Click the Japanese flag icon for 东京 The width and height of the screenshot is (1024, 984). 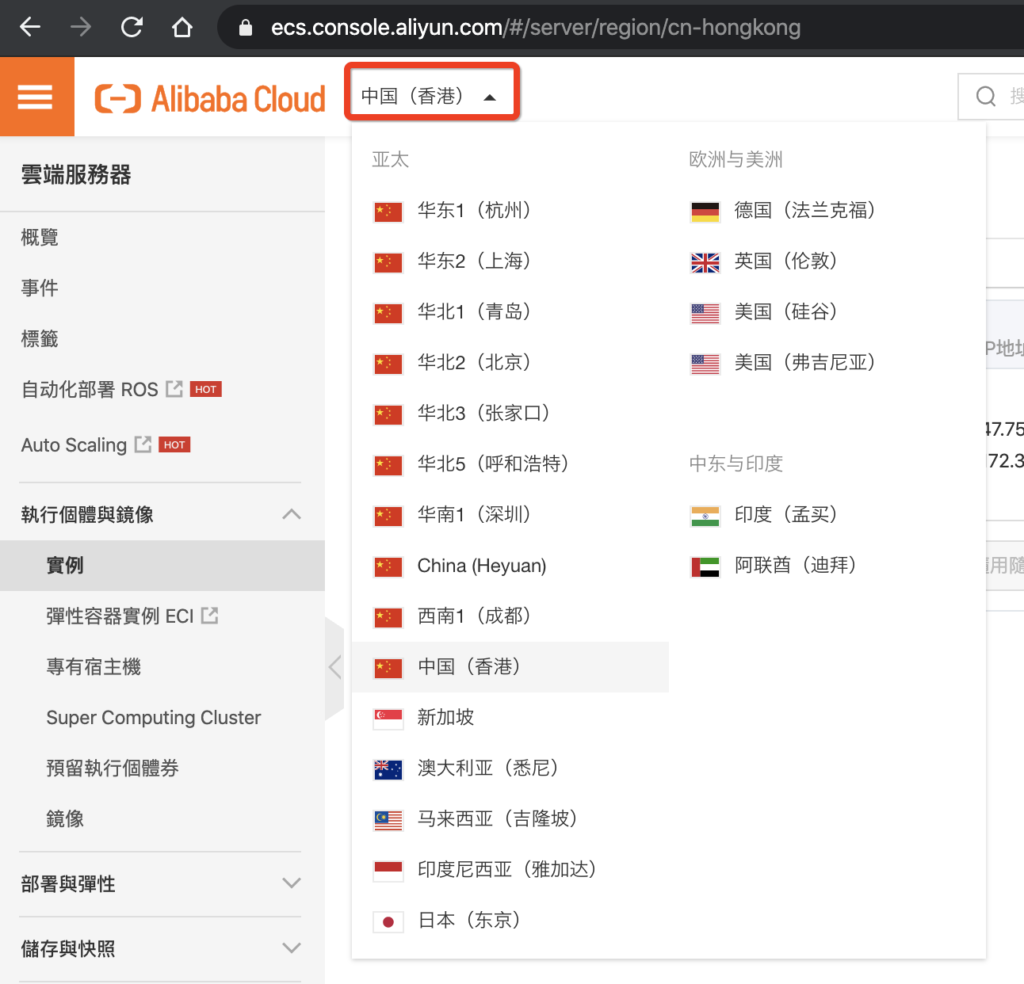coord(388,921)
